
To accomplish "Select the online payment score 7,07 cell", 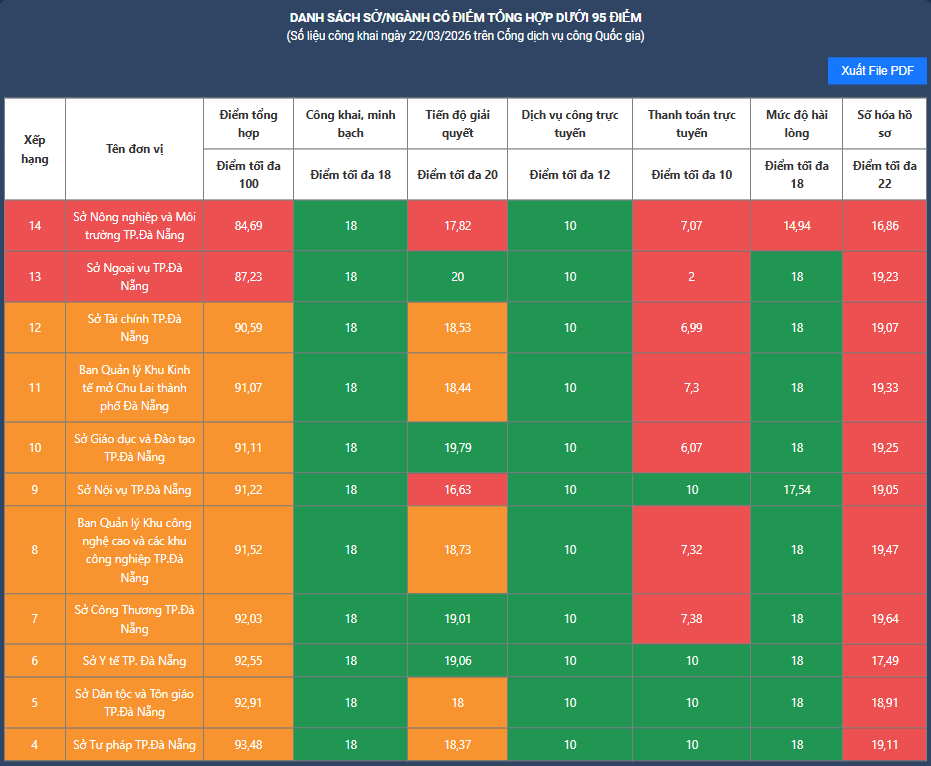I will [692, 226].
